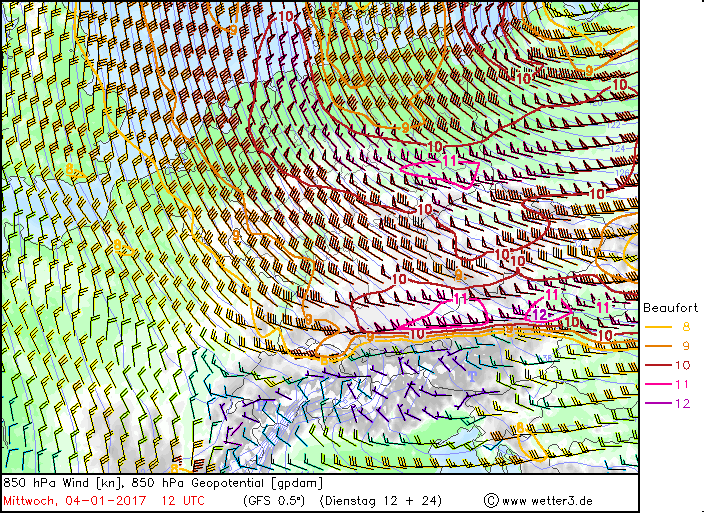Open the www wetter3.de link text

tap(548, 501)
